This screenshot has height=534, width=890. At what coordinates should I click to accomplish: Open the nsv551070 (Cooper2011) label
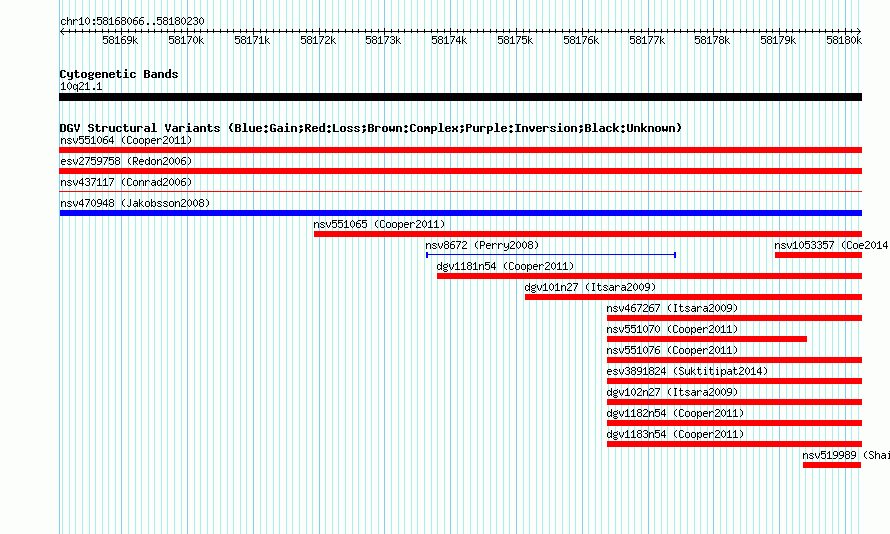click(x=672, y=329)
